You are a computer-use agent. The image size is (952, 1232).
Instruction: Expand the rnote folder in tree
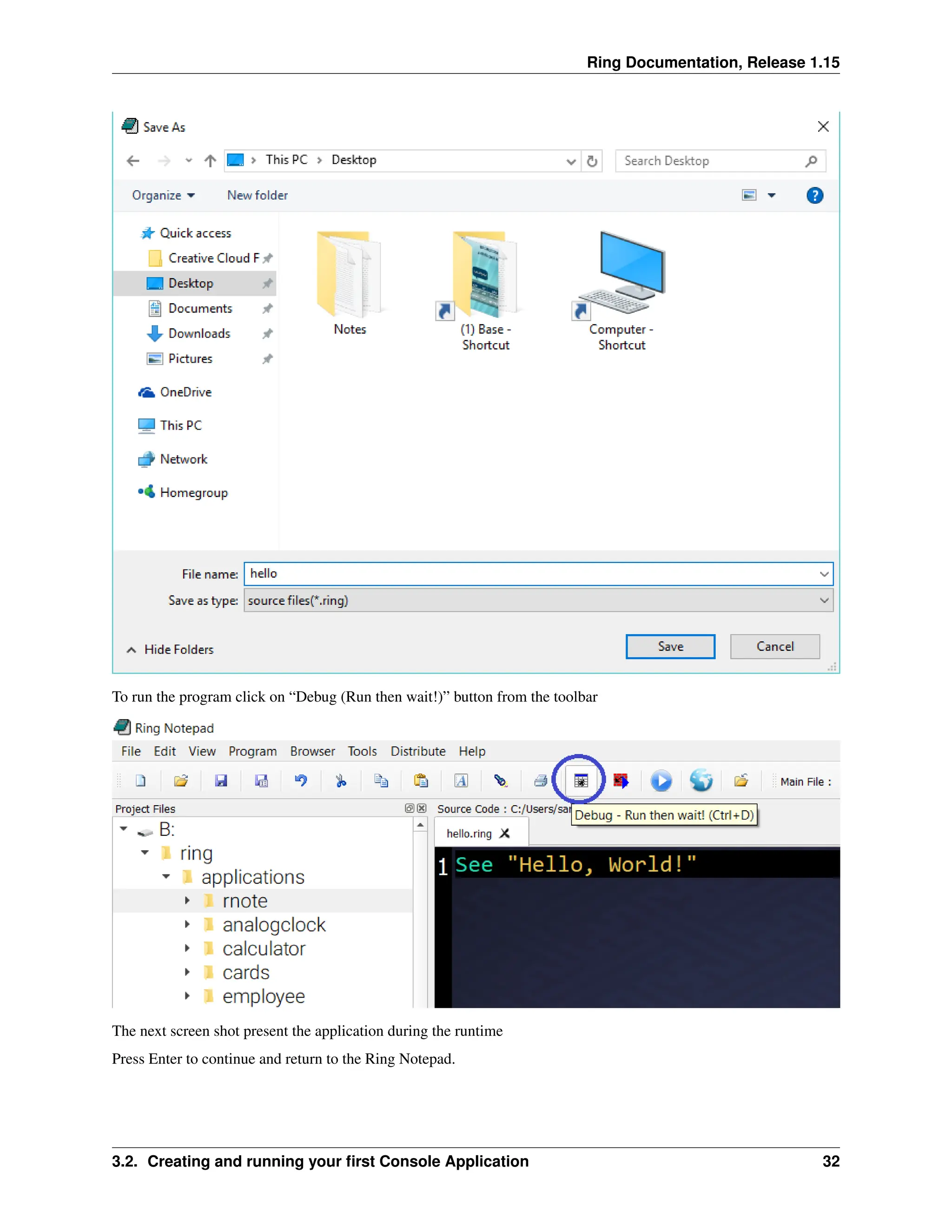pyautogui.click(x=187, y=901)
